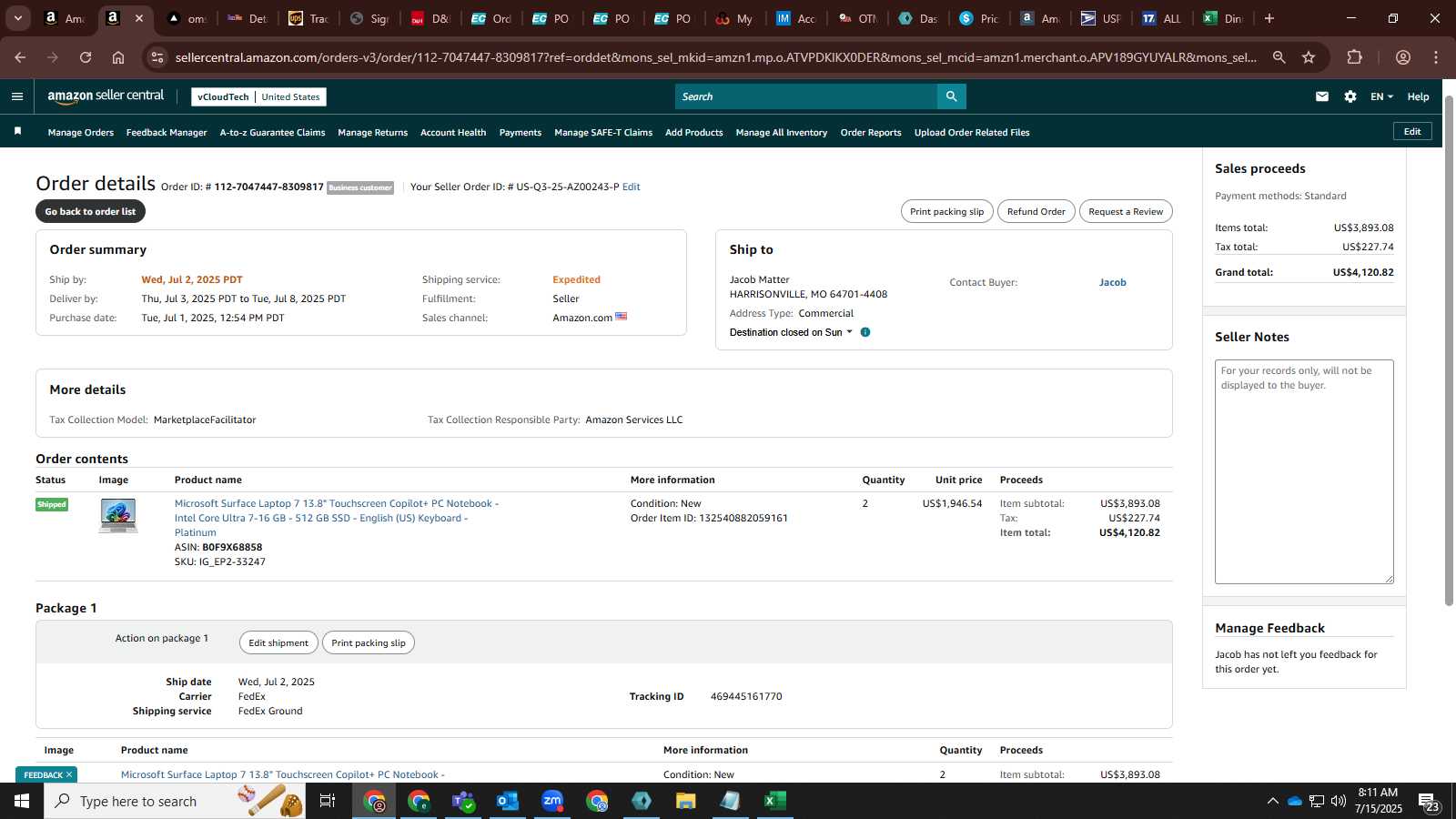The width and height of the screenshot is (1456, 819).
Task: Open File Explorer from the taskbar
Action: [x=686, y=801]
